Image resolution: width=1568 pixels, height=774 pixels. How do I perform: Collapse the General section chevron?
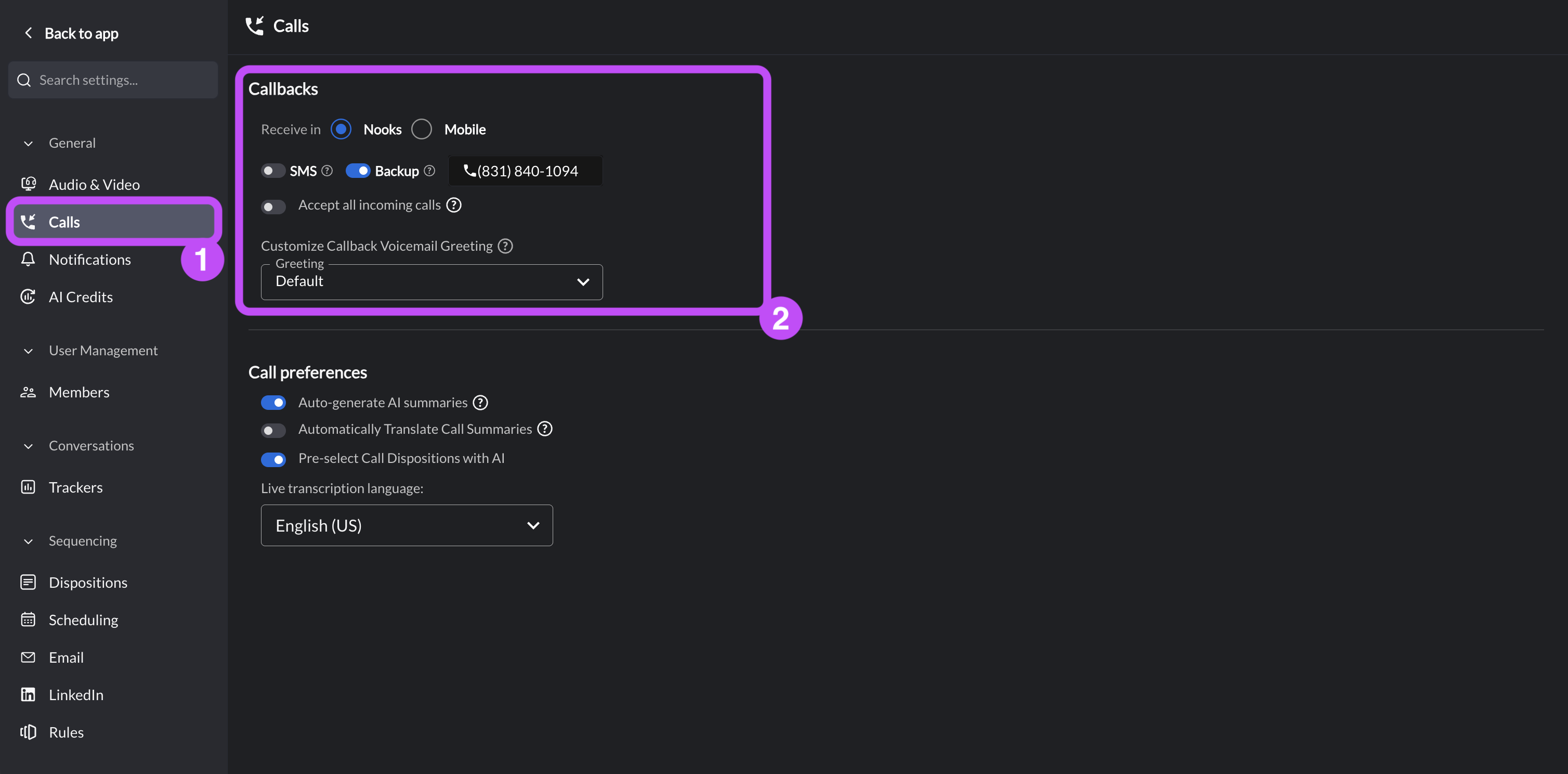pos(28,143)
